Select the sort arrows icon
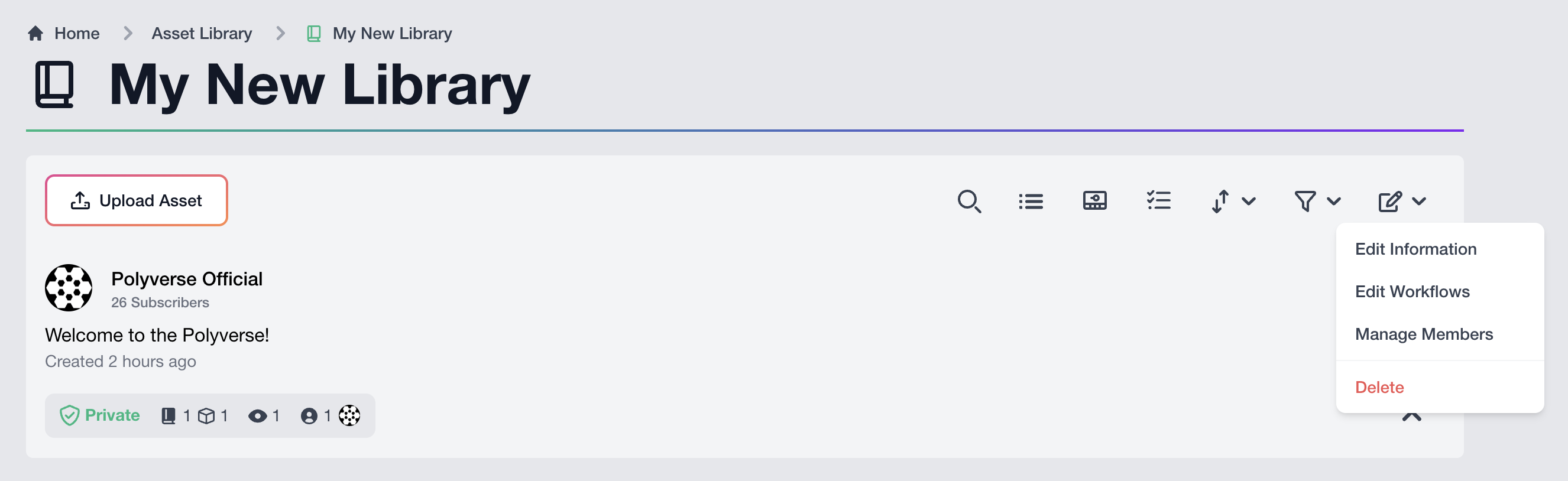 pyautogui.click(x=1220, y=201)
